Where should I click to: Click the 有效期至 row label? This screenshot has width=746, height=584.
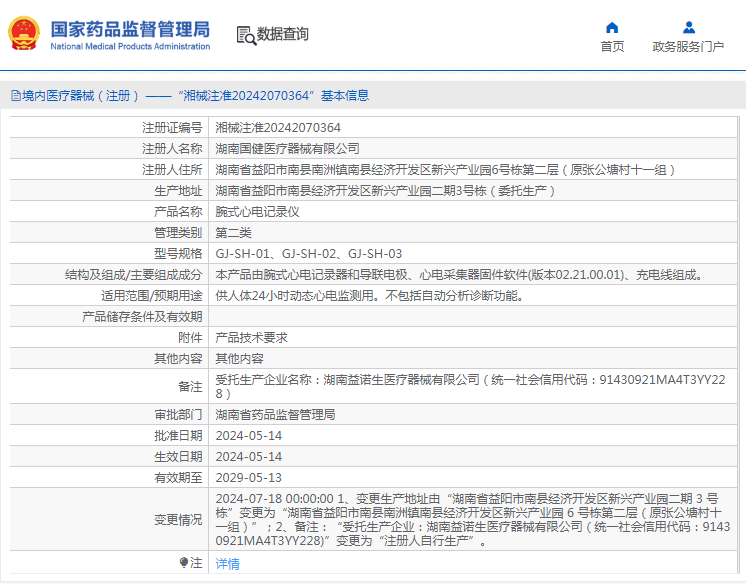pos(178,477)
